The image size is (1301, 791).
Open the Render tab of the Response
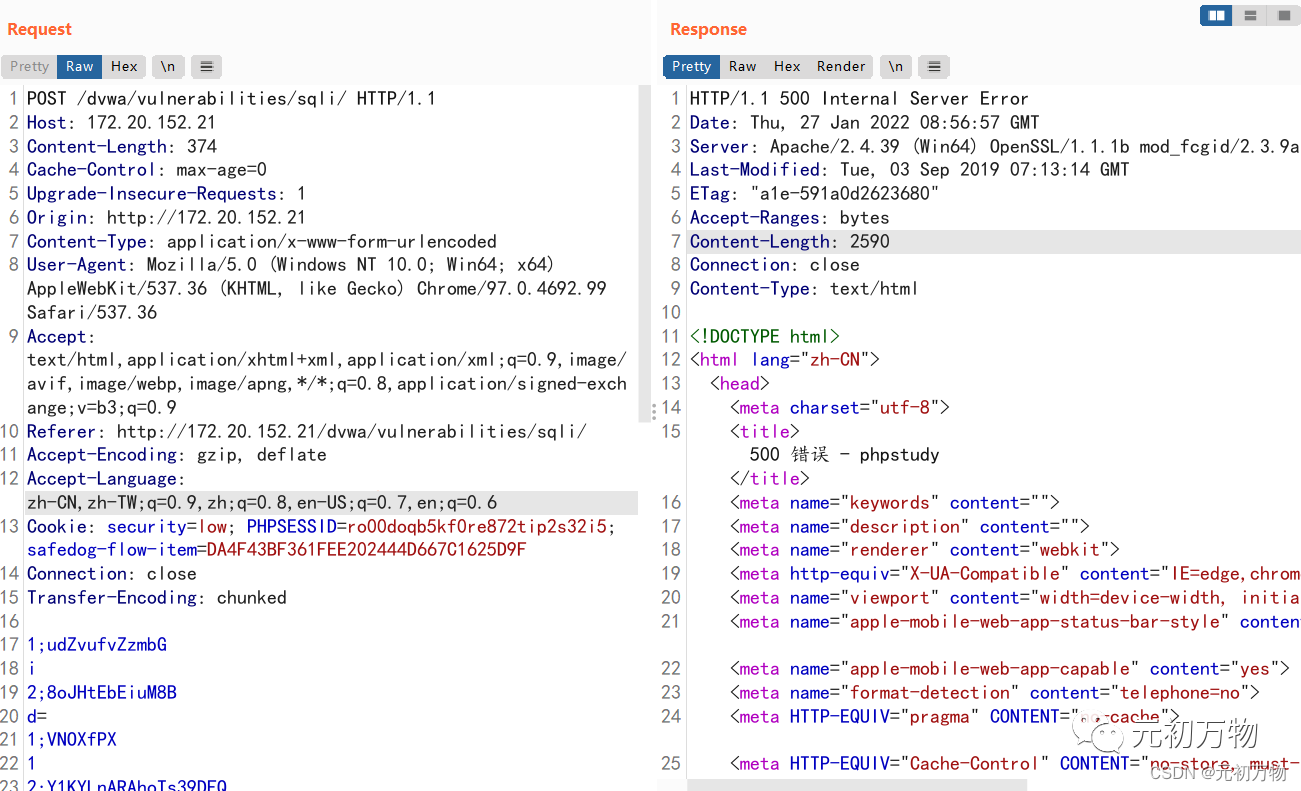point(840,66)
